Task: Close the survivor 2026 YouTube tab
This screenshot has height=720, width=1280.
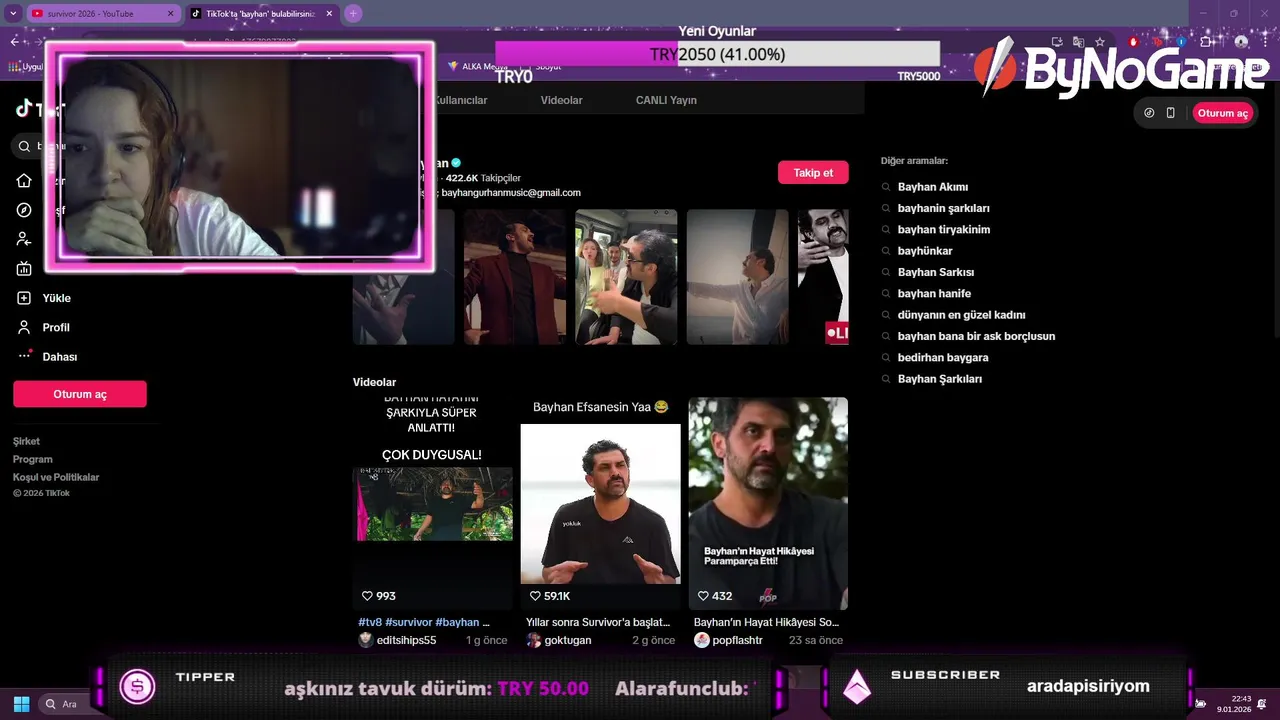Action: point(170,13)
